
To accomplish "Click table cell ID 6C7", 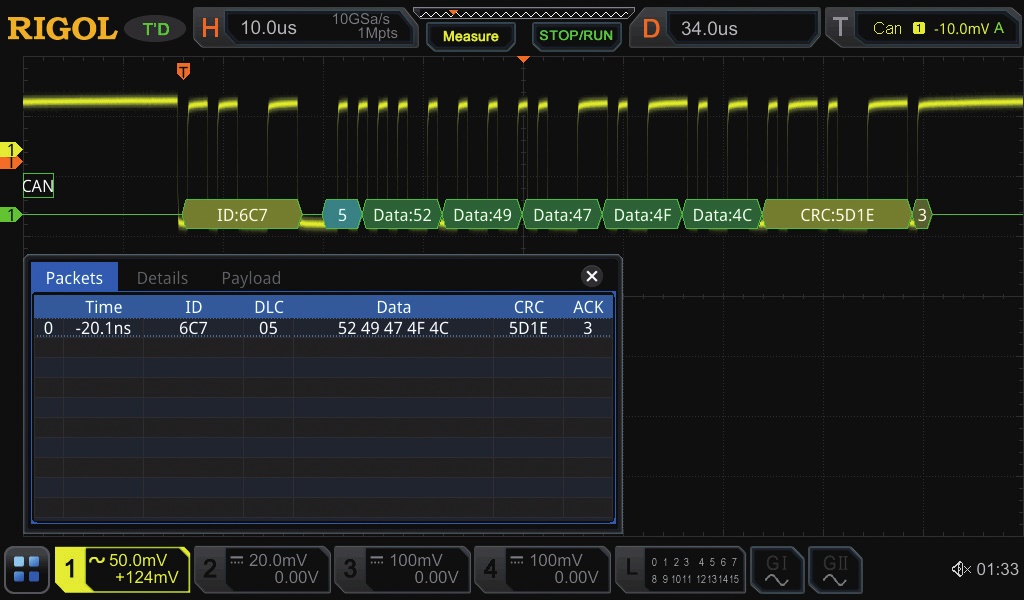I will pos(193,328).
